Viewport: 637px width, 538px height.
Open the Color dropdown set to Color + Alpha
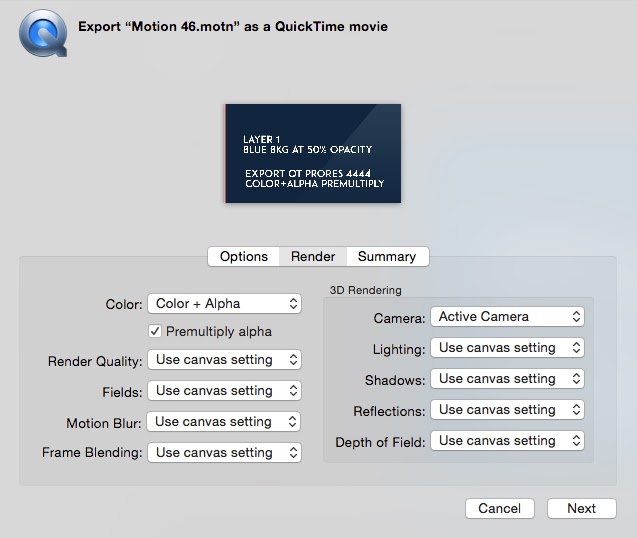[224, 304]
